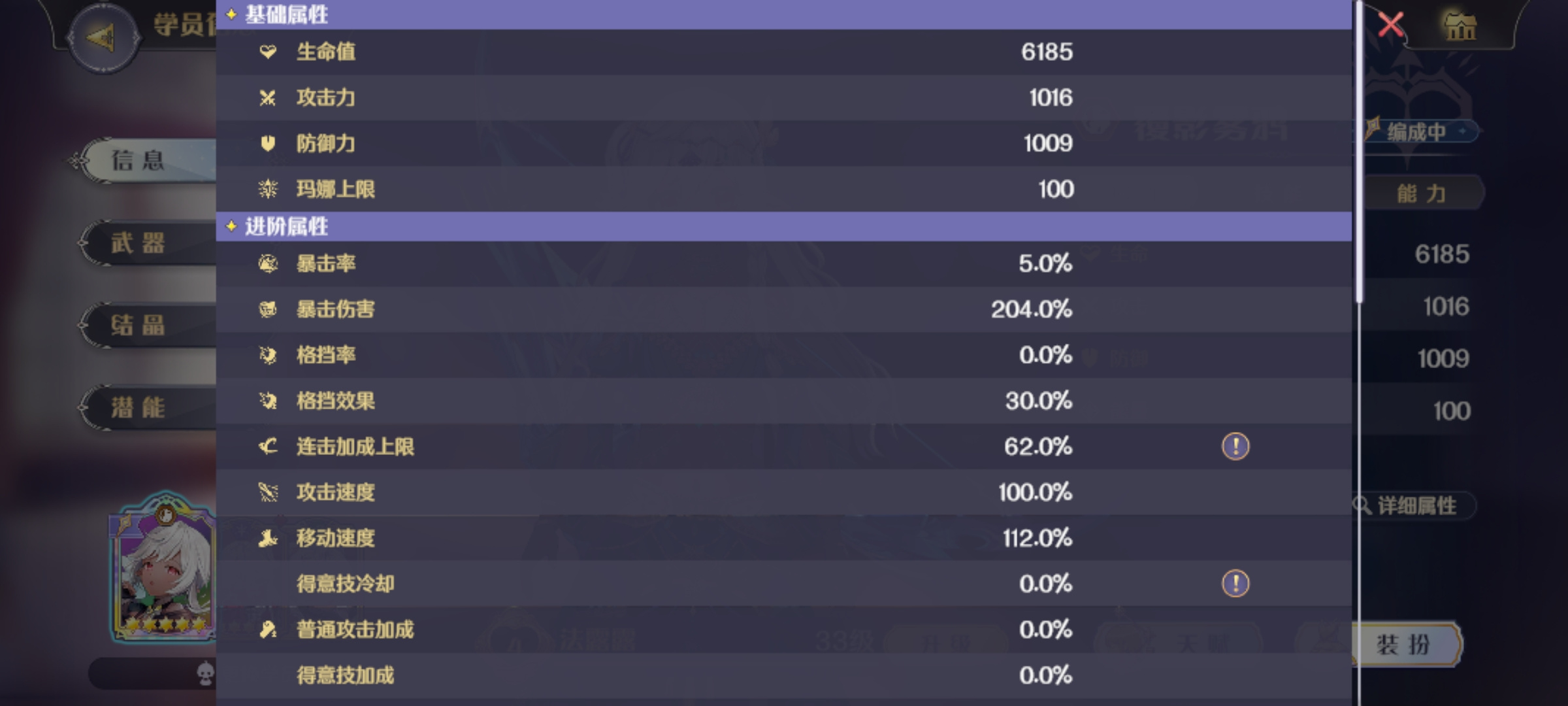Click the 暴击率 icon
This screenshot has height=706, width=1568.
click(x=268, y=263)
